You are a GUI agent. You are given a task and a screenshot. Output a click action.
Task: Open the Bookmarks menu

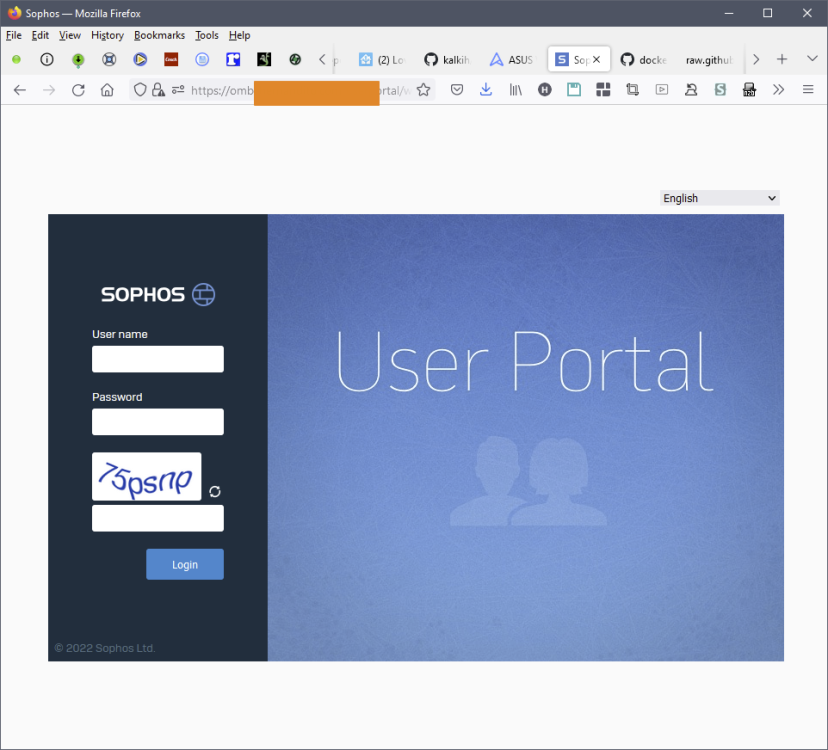coord(159,35)
